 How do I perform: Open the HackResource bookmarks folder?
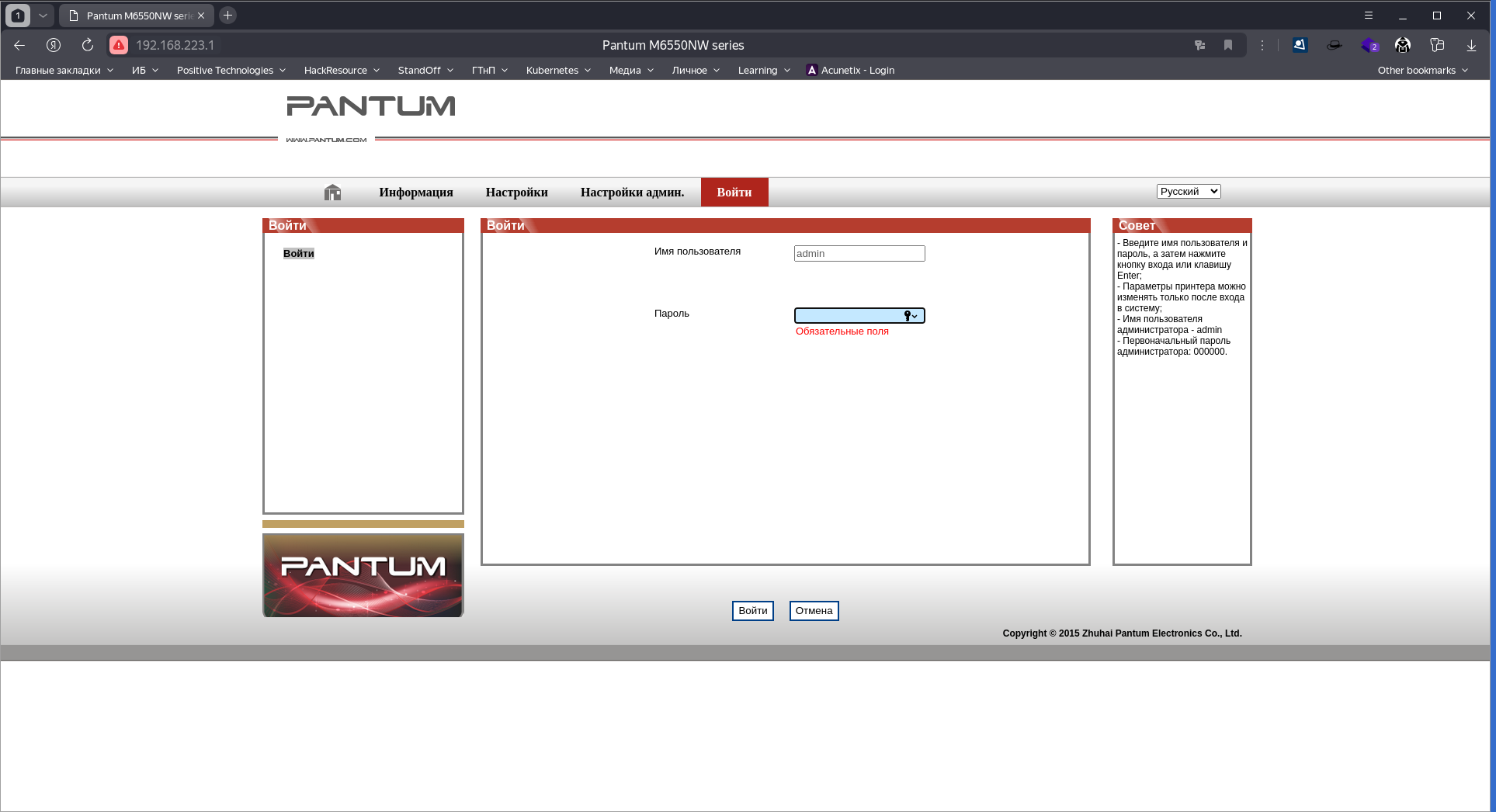[342, 70]
